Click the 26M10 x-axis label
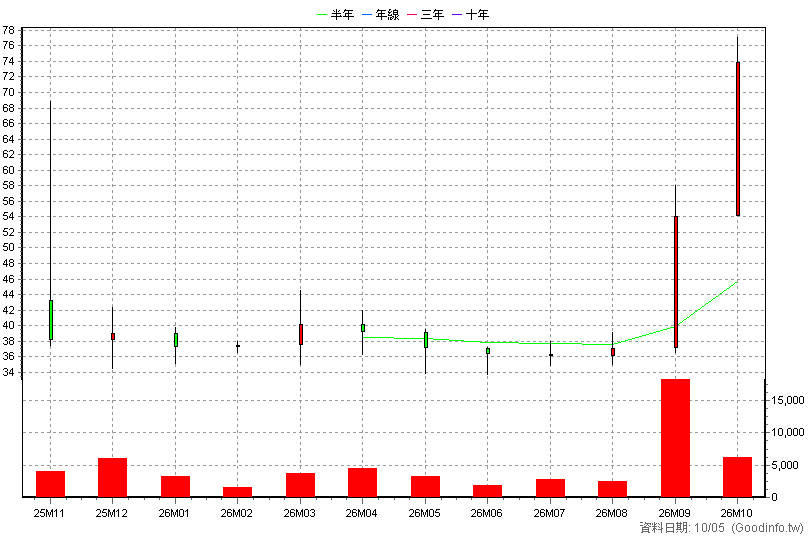Viewport: 808px width, 540px height. point(736,513)
